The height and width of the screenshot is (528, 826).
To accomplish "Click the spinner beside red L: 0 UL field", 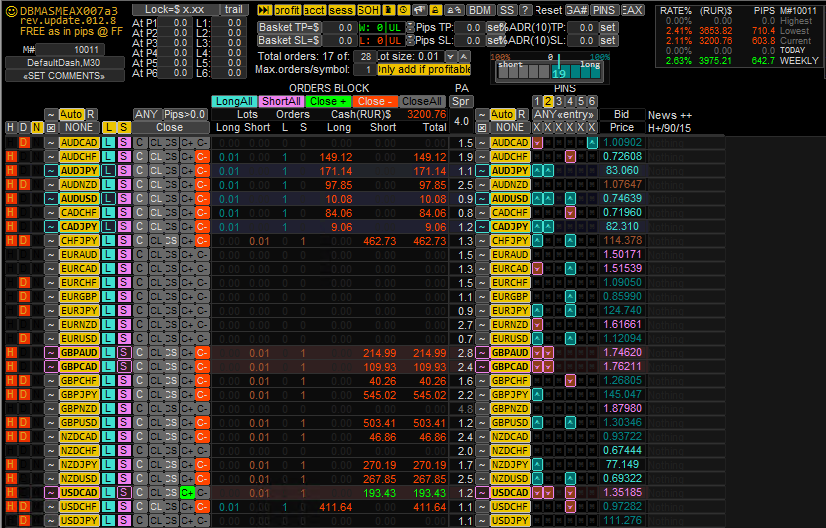I will pyautogui.click(x=410, y=41).
